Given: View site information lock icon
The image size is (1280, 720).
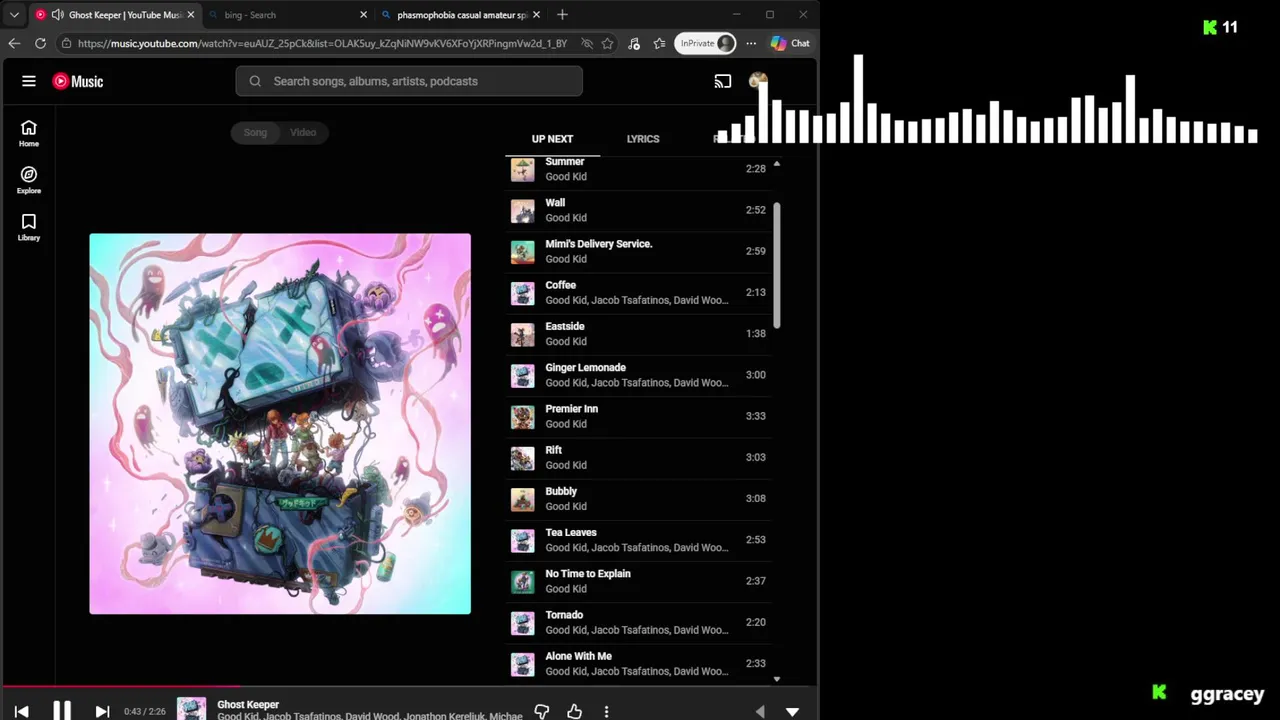Looking at the screenshot, I should pyautogui.click(x=66, y=43).
